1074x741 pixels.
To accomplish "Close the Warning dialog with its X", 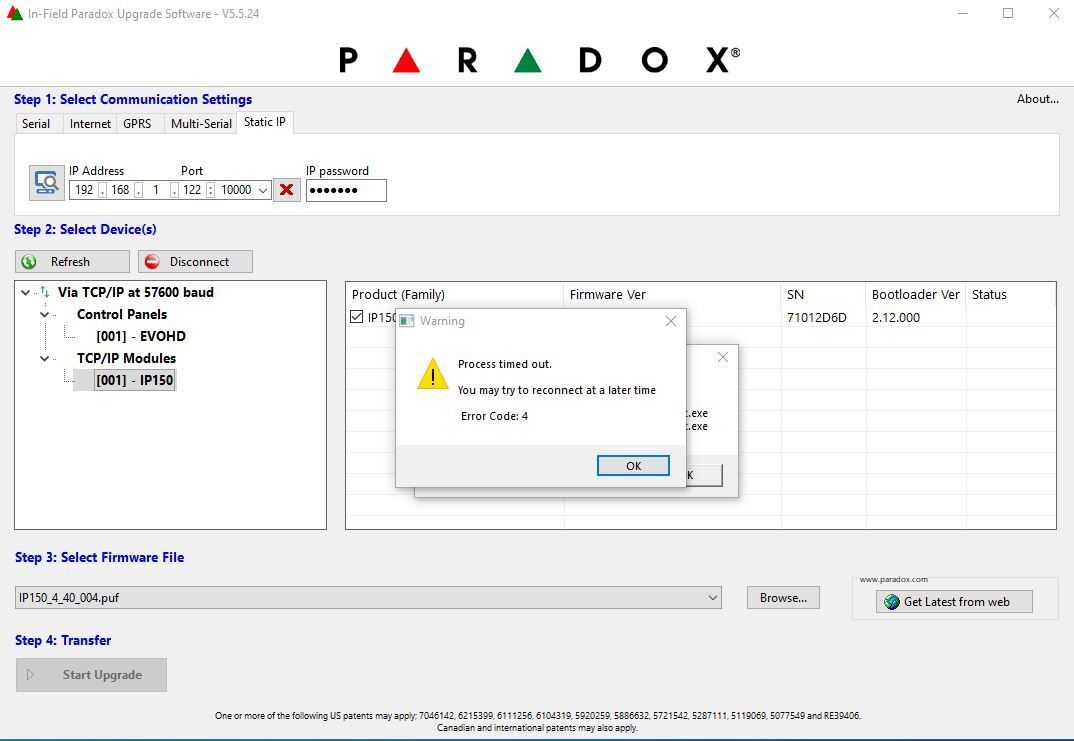I will click(x=671, y=321).
